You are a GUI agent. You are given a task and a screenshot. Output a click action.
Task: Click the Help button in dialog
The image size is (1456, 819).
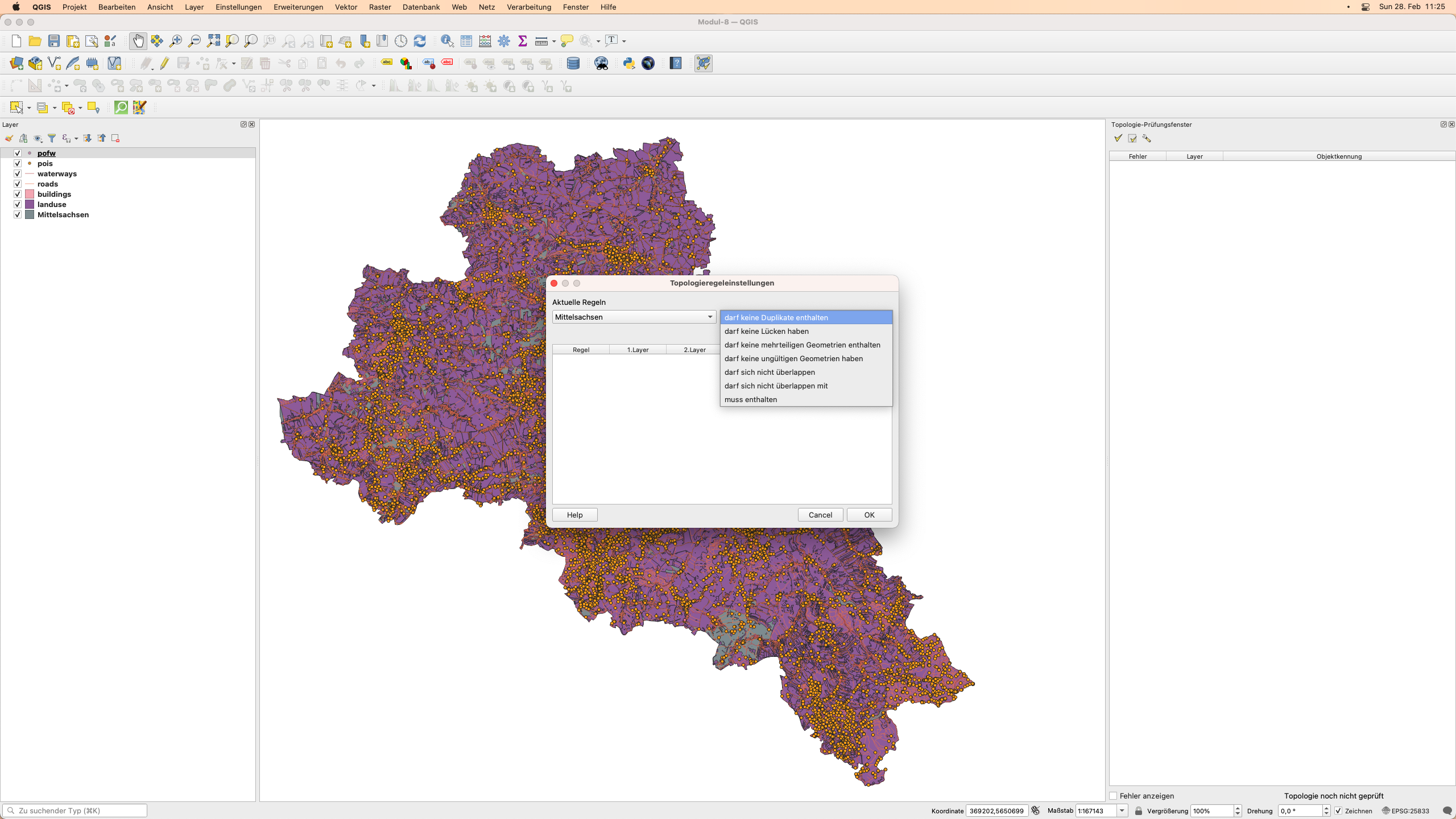pos(574,515)
